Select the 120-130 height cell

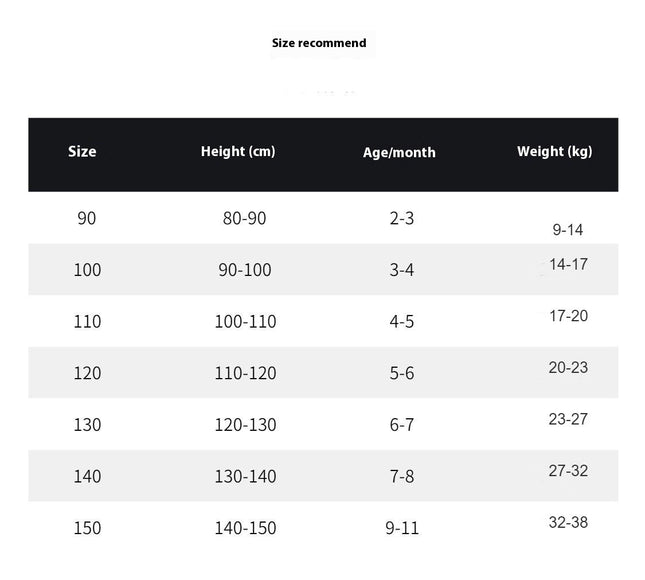246,425
